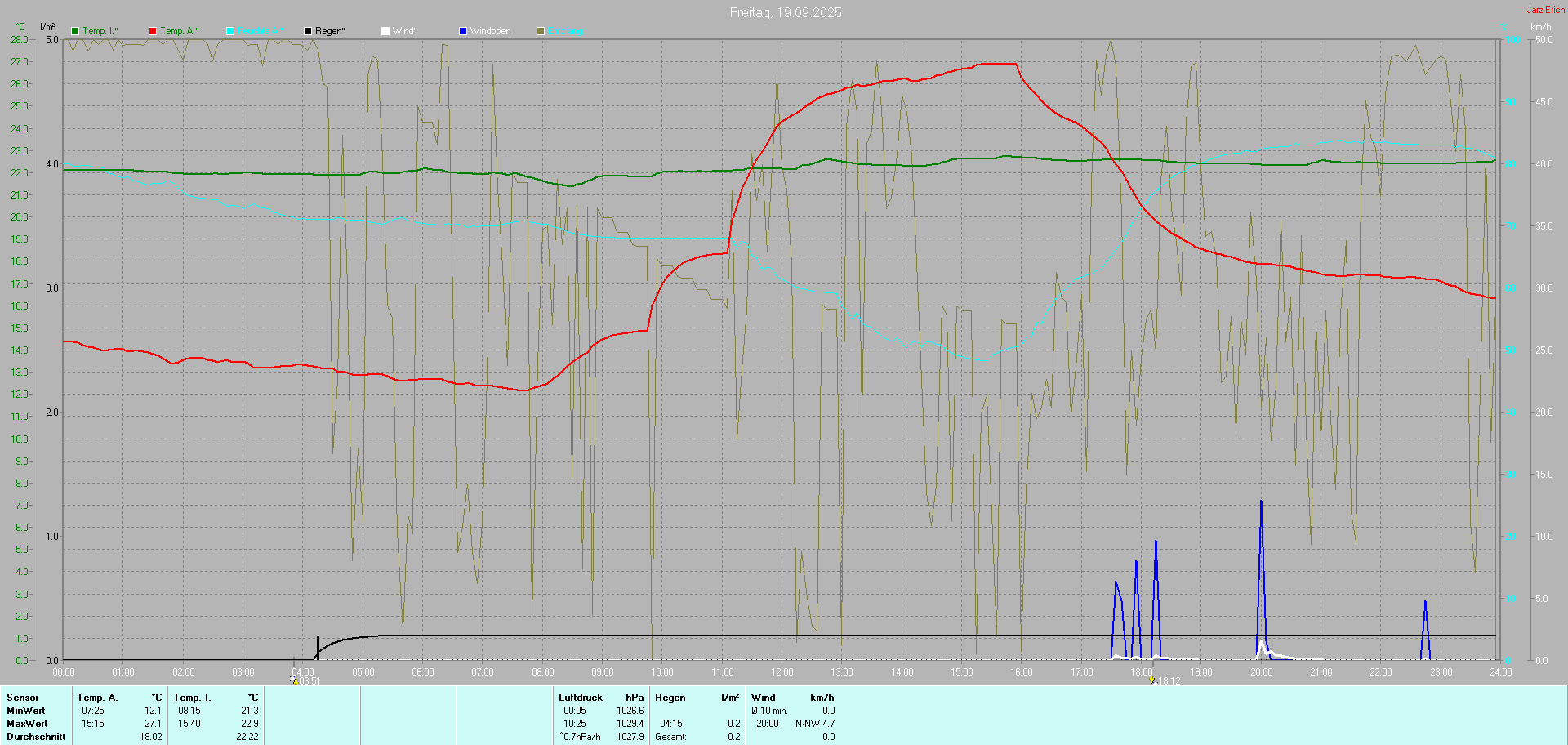Select the Temp. I. column header
1568x745 pixels.
pyautogui.click(x=192, y=698)
